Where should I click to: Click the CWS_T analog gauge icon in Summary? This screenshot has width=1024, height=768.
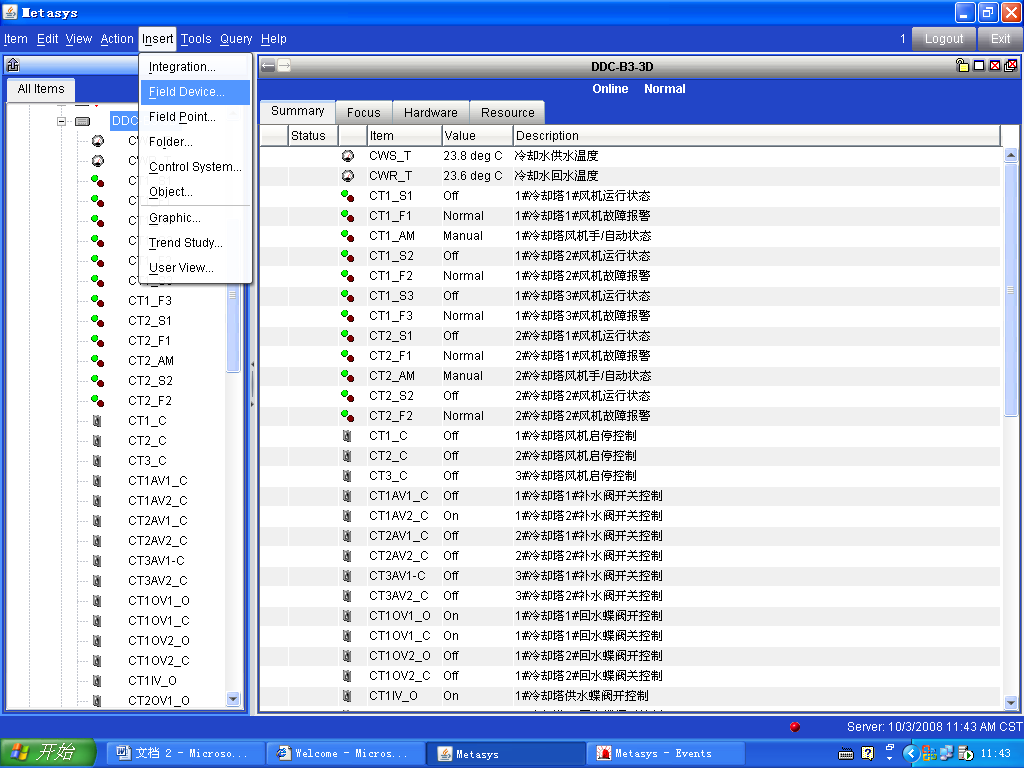tap(347, 156)
